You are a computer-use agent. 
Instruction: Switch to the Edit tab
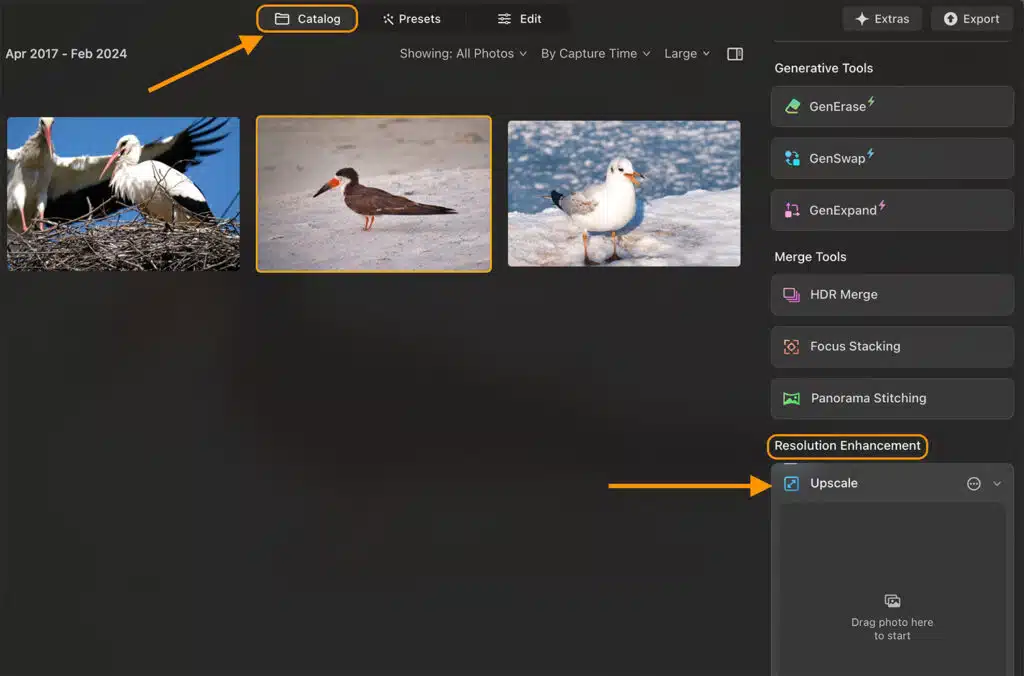(x=520, y=19)
